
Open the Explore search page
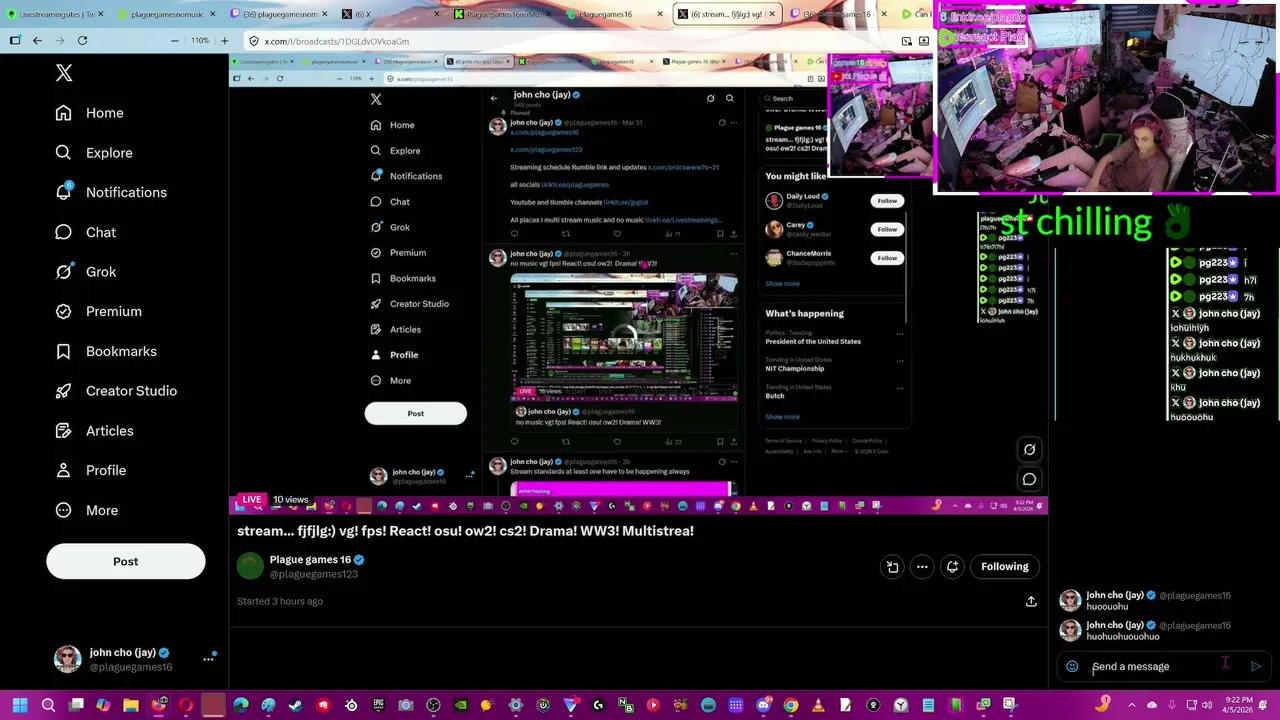tap(94, 153)
